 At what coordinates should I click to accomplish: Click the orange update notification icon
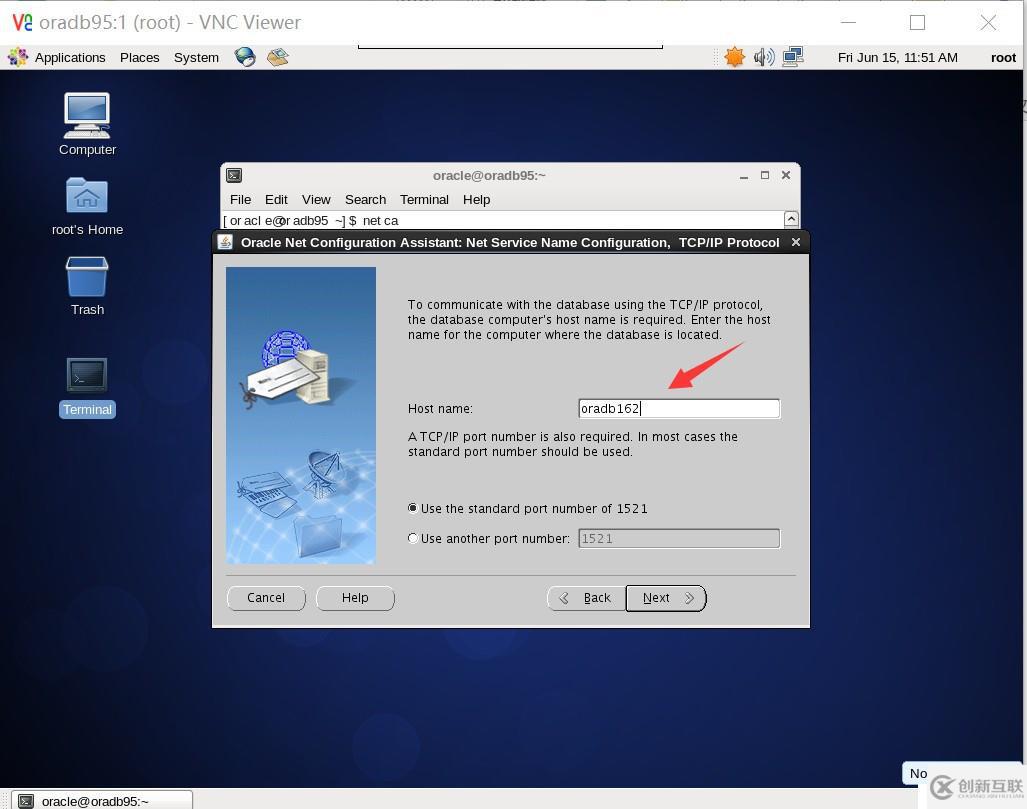[734, 57]
